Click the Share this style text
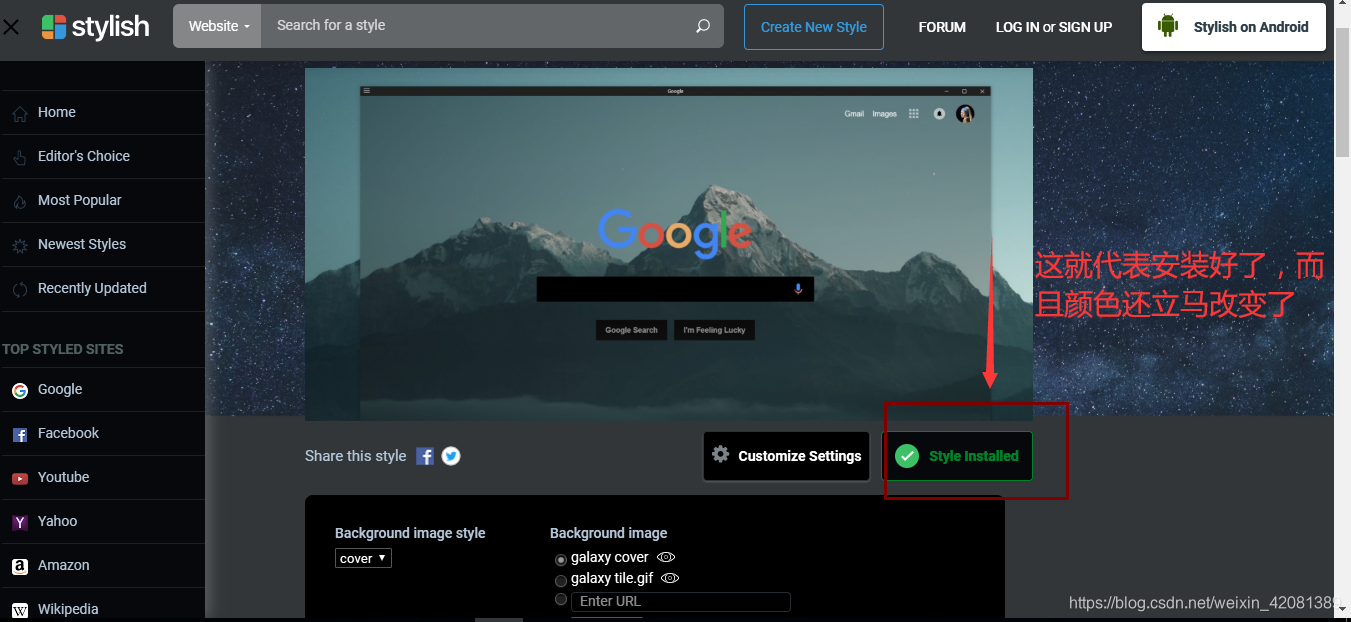 [355, 456]
